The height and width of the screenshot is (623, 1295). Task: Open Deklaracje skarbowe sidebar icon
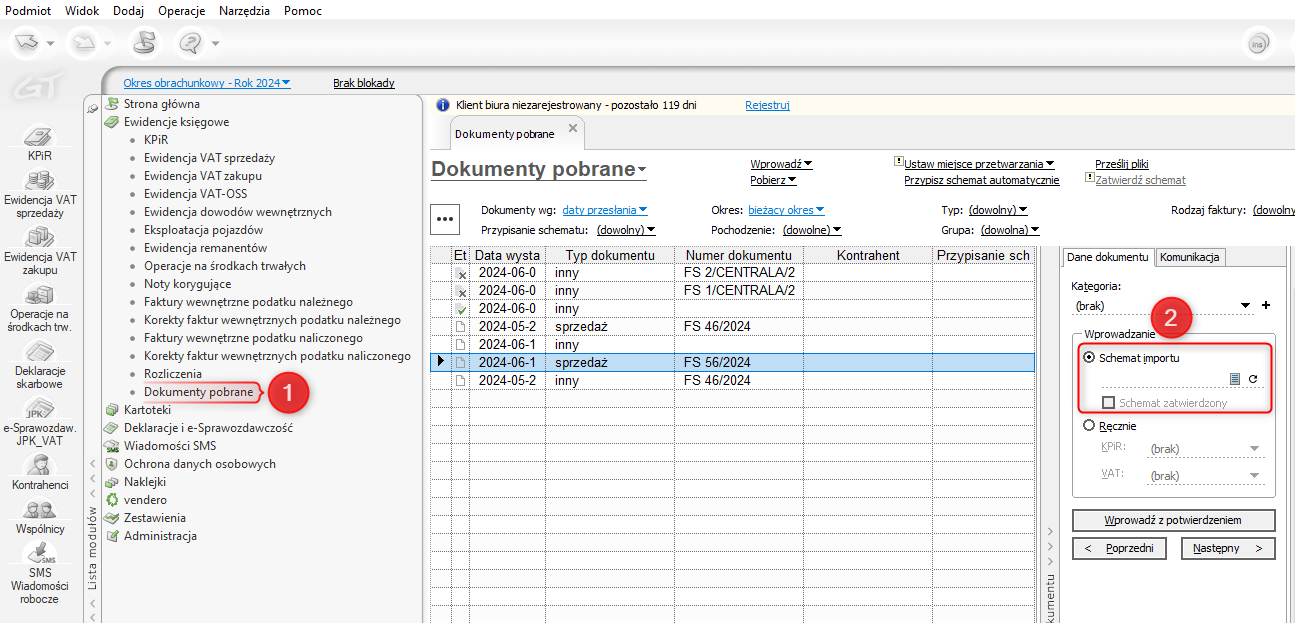coord(39,353)
